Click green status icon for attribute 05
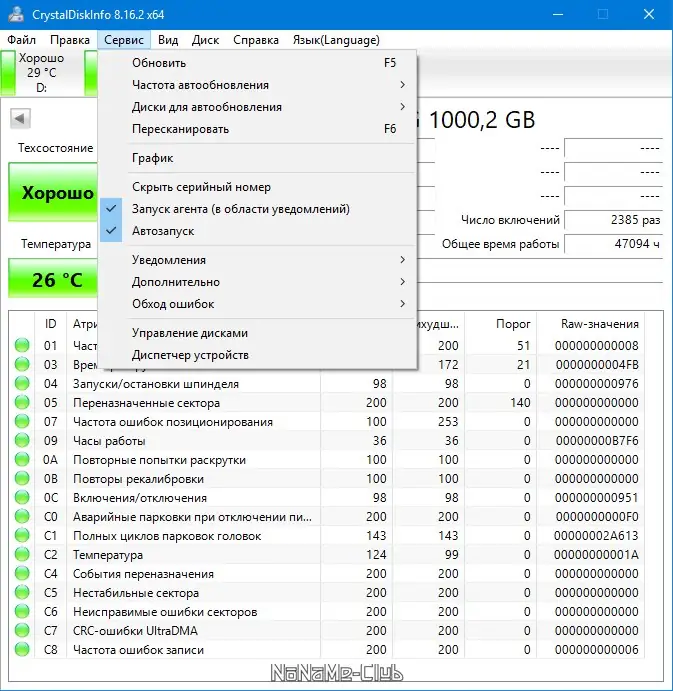 [22, 402]
